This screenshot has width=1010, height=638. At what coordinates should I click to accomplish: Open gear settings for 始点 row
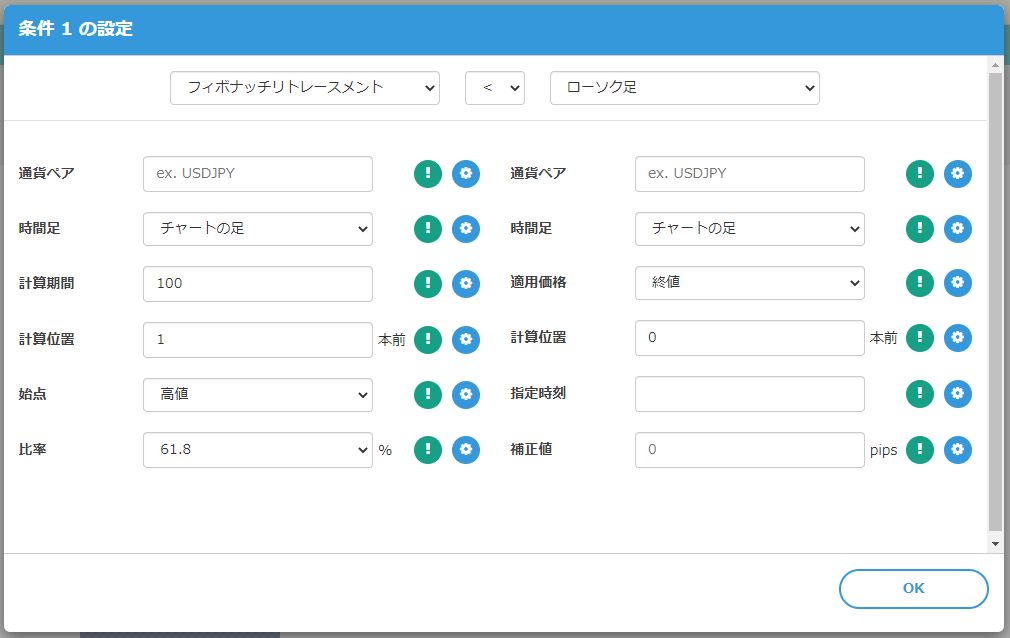466,394
